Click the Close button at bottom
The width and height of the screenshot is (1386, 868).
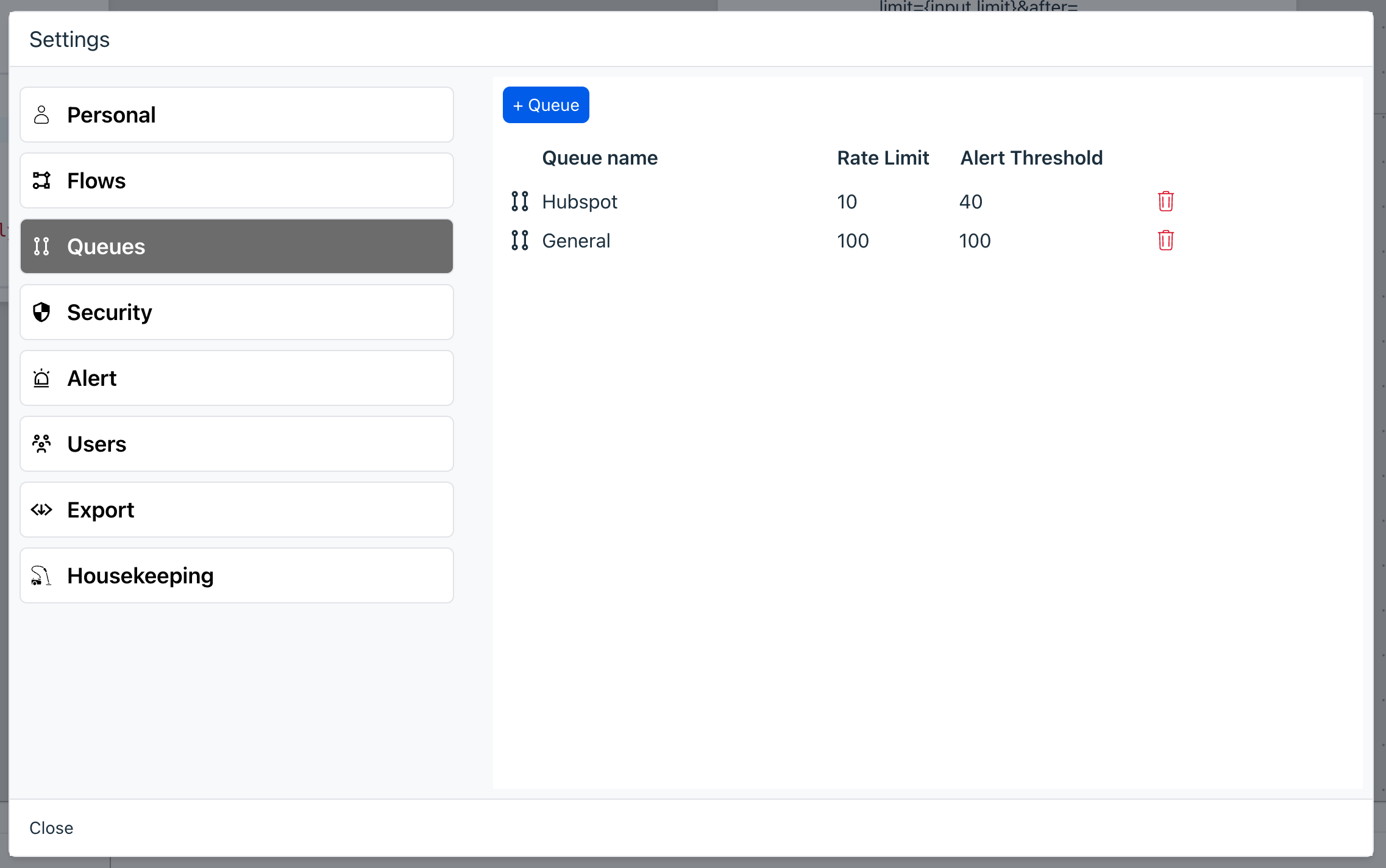tap(51, 827)
